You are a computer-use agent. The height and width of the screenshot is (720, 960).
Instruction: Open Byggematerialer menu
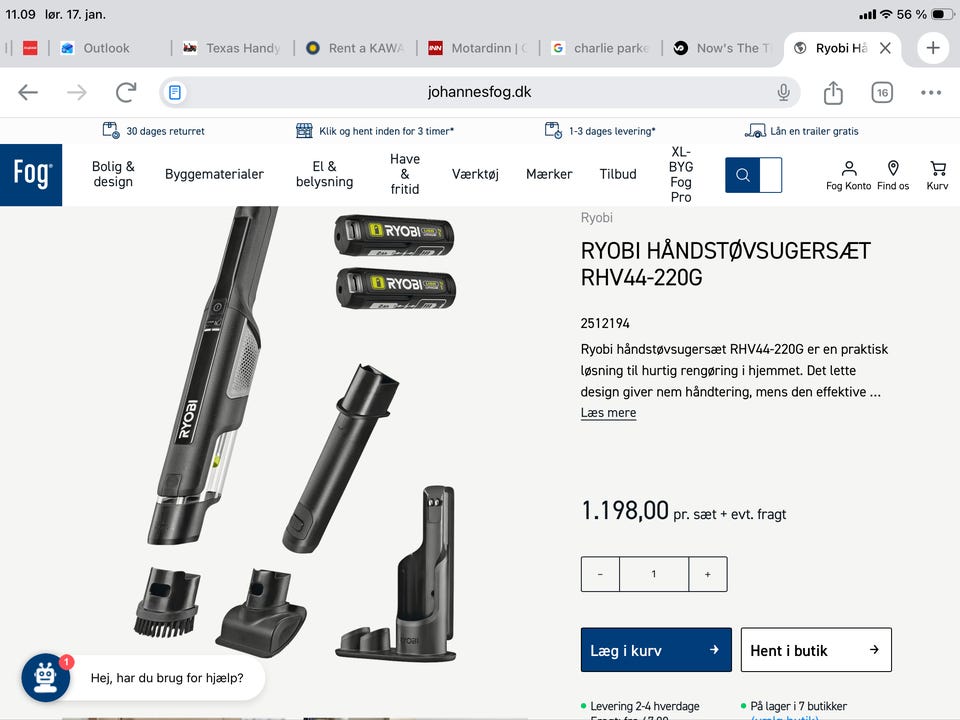(214, 174)
